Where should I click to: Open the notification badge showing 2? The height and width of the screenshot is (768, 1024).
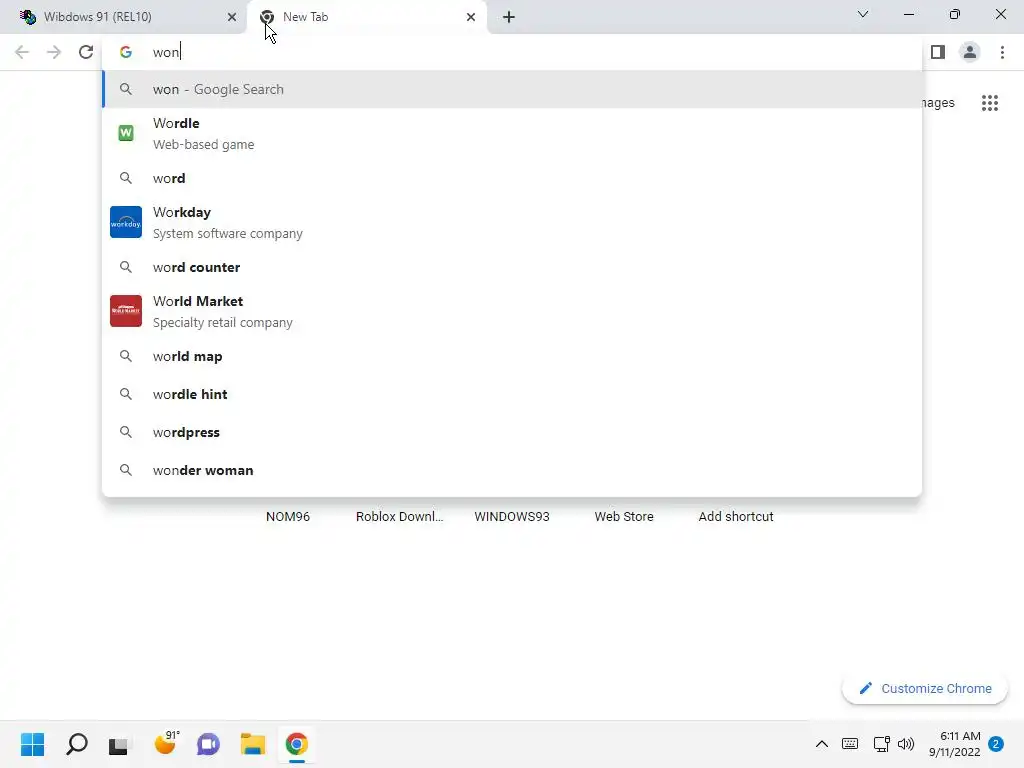996,744
